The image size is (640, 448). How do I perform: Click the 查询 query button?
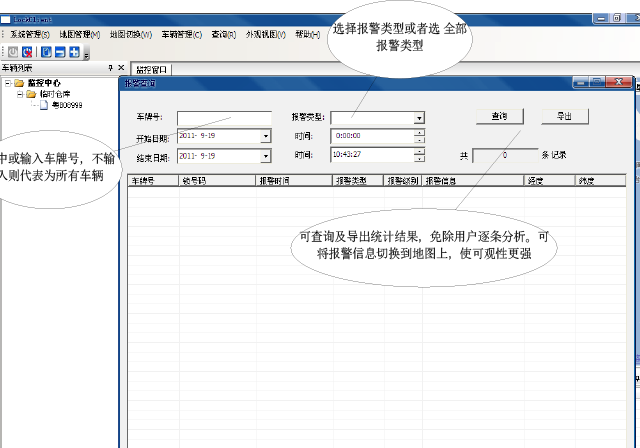tap(500, 117)
